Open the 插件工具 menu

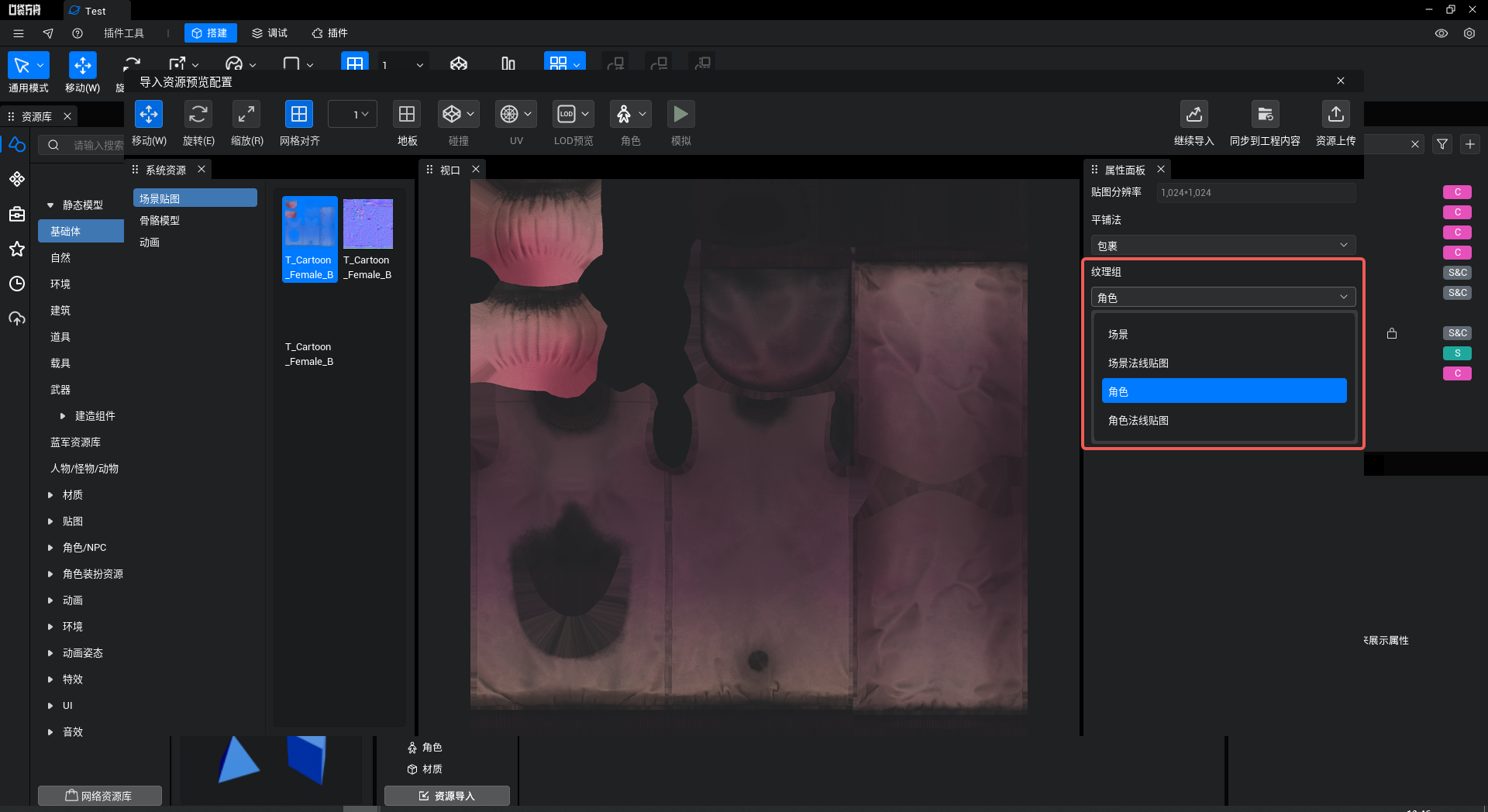(124, 33)
